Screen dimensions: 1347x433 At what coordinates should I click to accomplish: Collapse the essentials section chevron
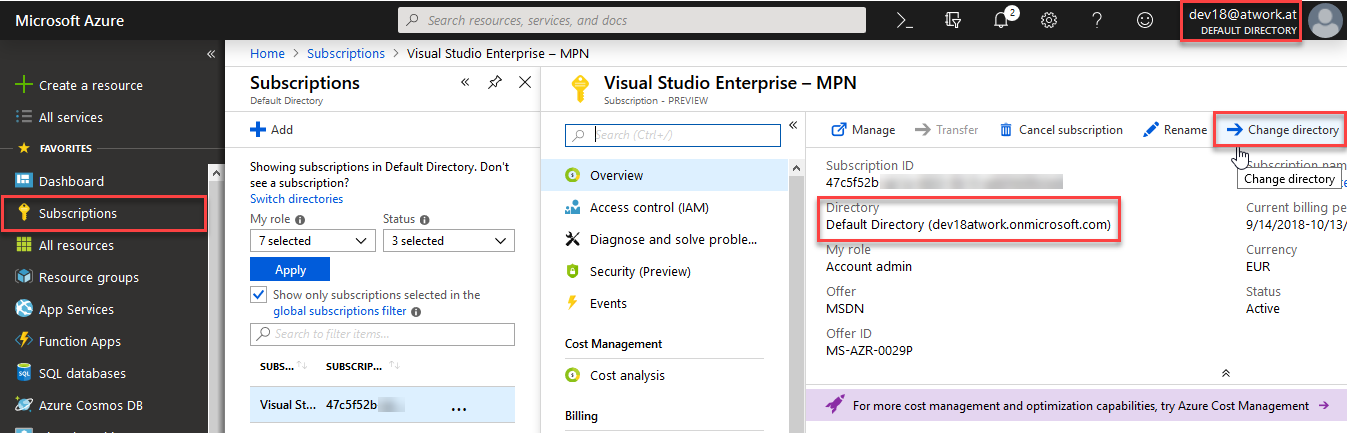(x=1227, y=372)
